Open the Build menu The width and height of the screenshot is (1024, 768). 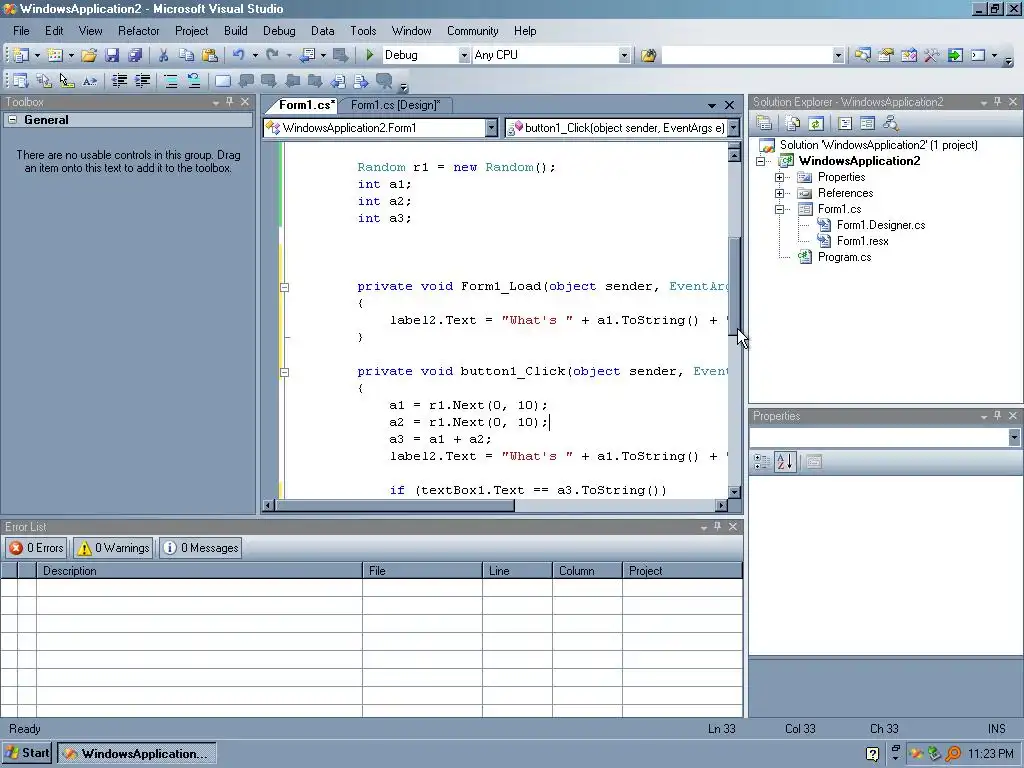click(x=235, y=31)
